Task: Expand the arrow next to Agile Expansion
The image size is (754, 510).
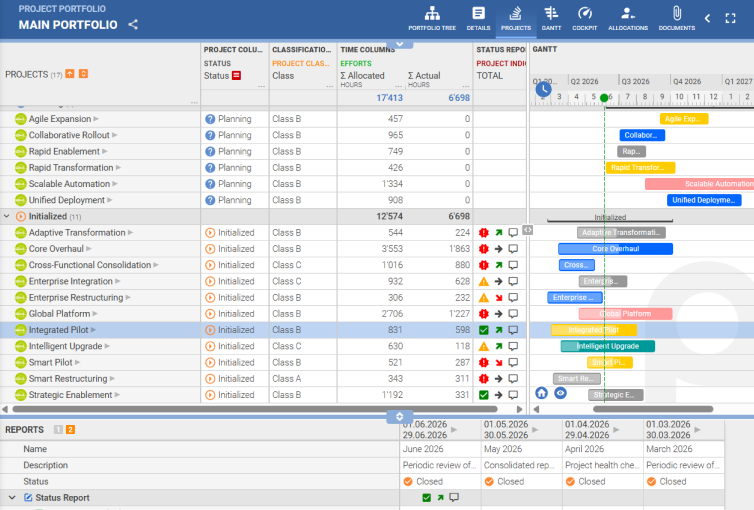Action: 96,119
